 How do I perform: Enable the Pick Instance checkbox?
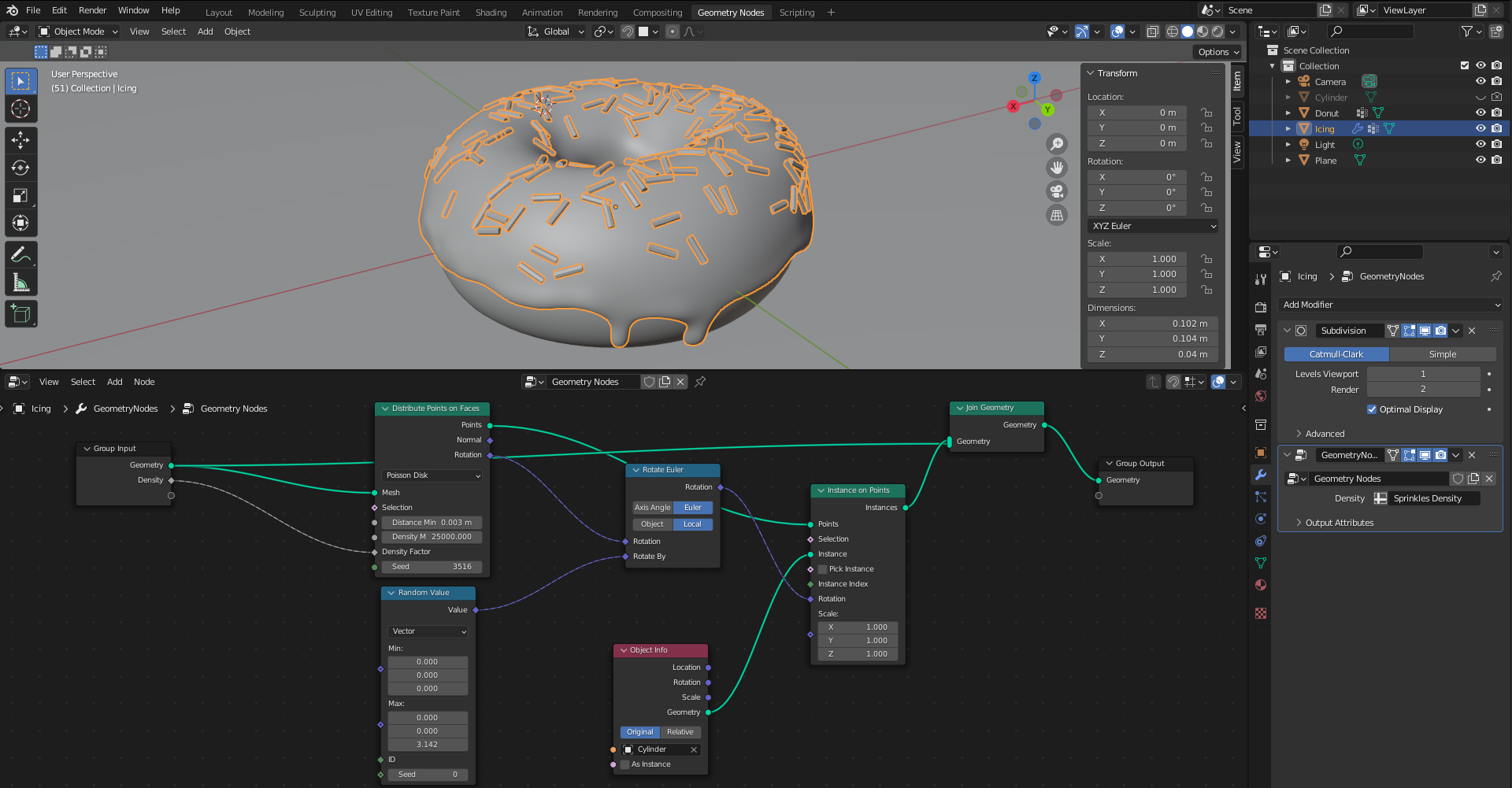coord(823,569)
